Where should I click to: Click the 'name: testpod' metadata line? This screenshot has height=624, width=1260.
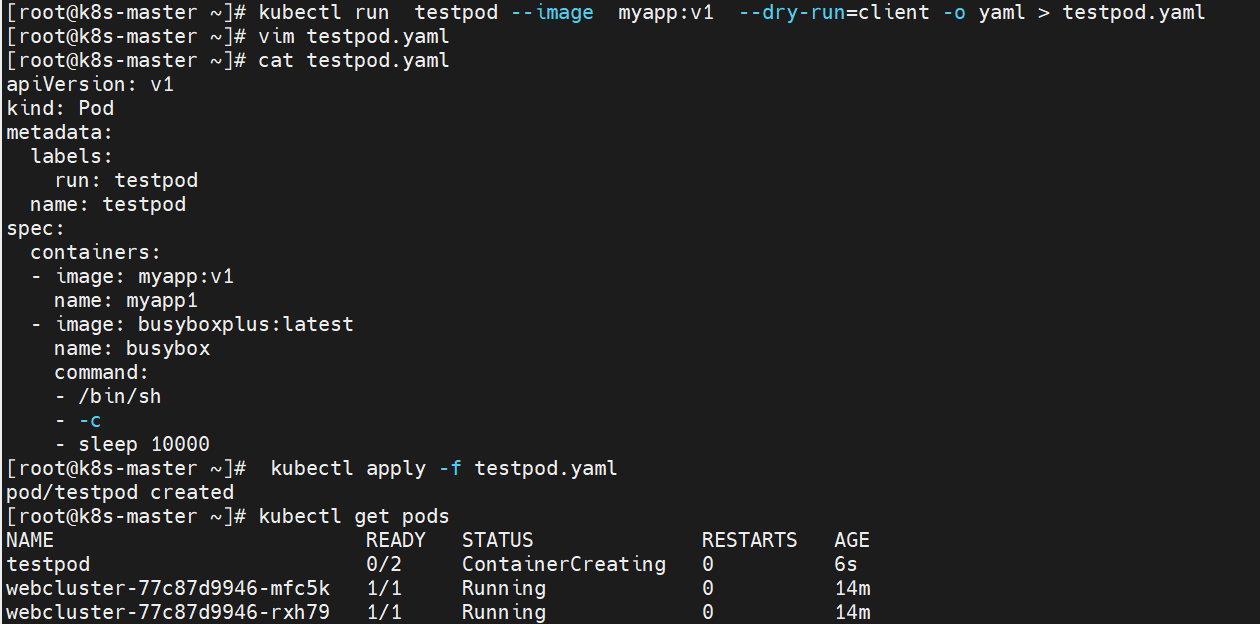108,205
